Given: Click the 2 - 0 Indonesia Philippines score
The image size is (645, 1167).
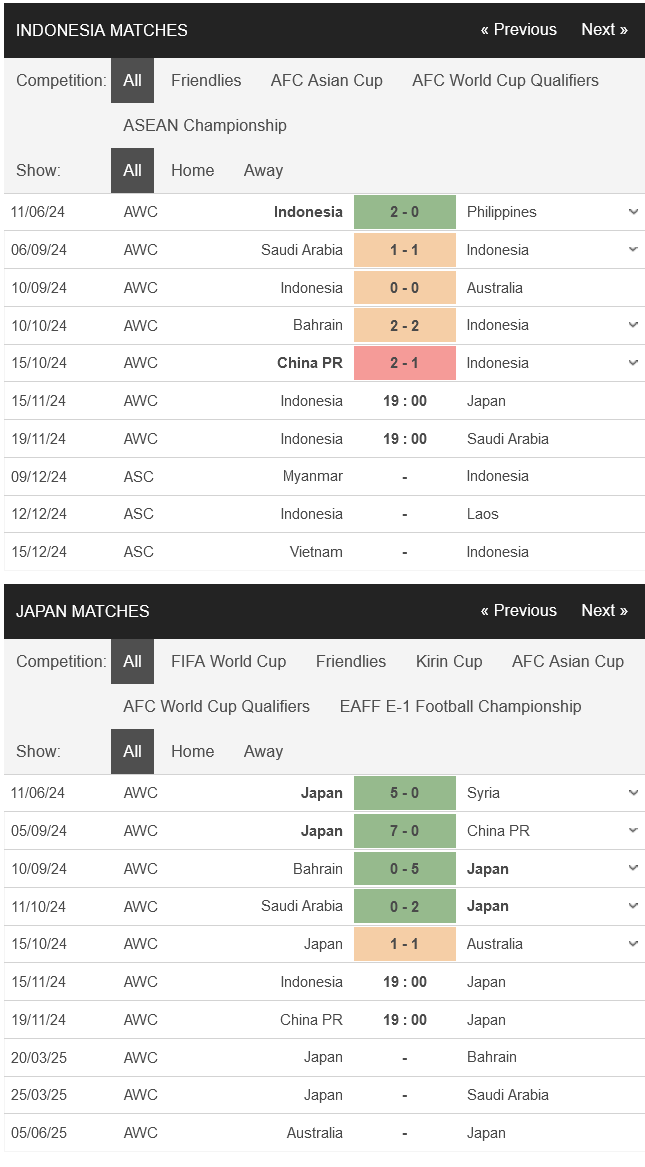Looking at the screenshot, I should 404,212.
